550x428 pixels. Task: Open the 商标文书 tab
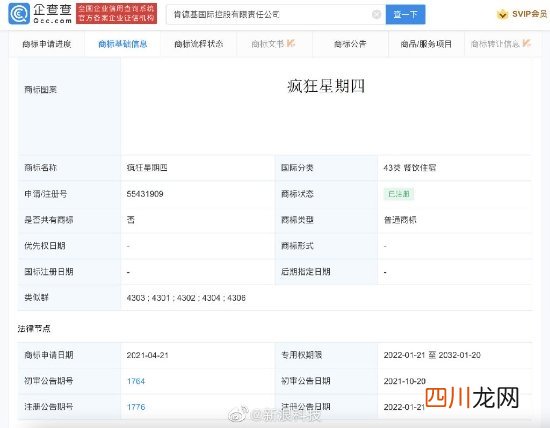coord(274,44)
